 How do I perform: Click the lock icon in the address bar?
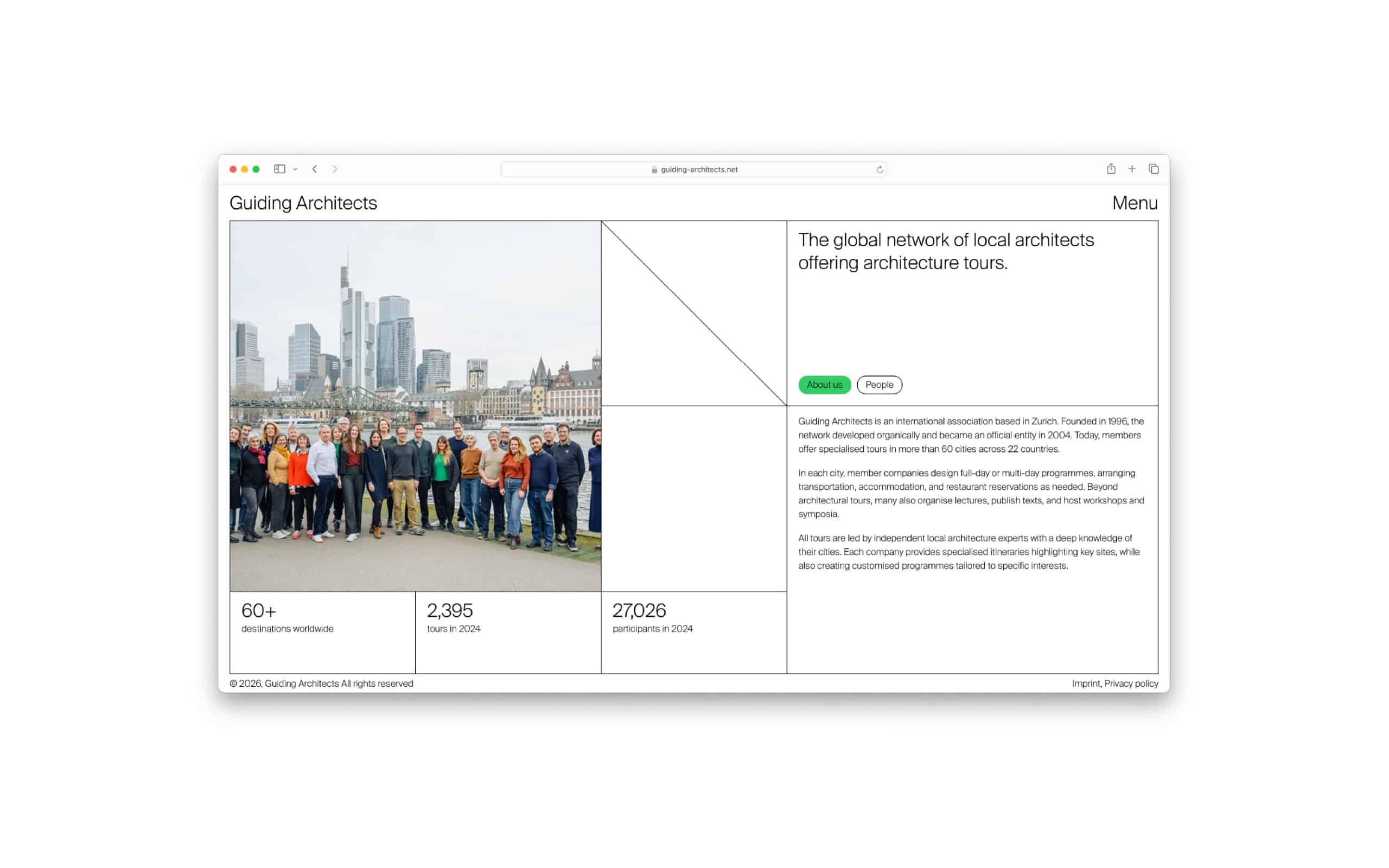[654, 169]
